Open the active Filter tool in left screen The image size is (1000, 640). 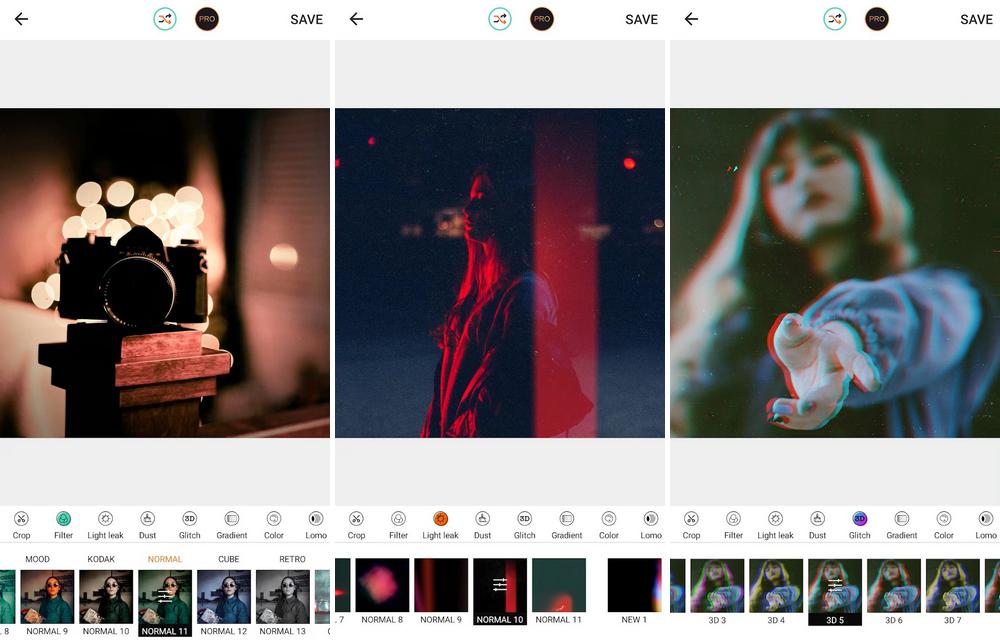point(63,519)
